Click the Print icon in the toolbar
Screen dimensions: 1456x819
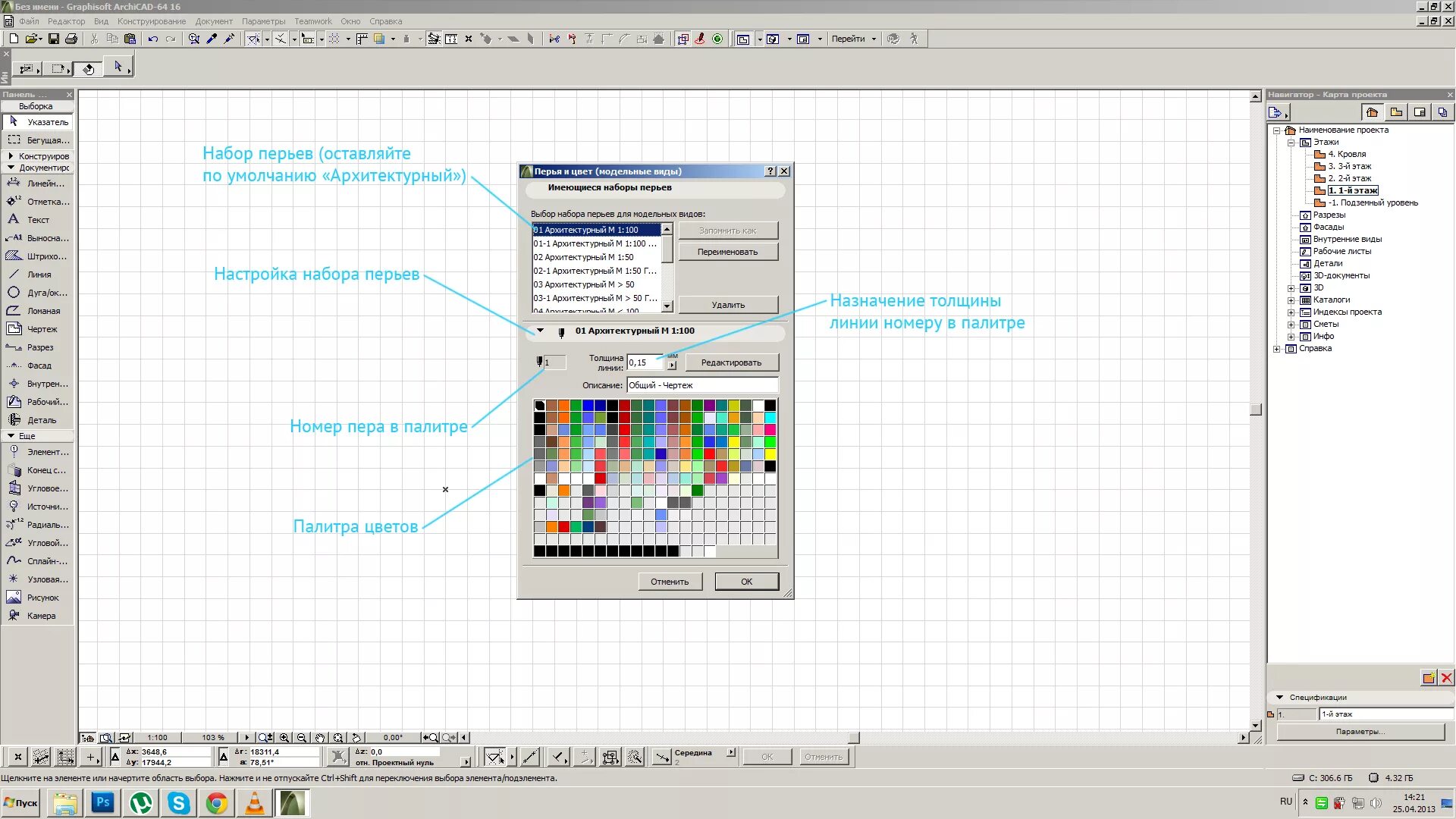pyautogui.click(x=71, y=39)
